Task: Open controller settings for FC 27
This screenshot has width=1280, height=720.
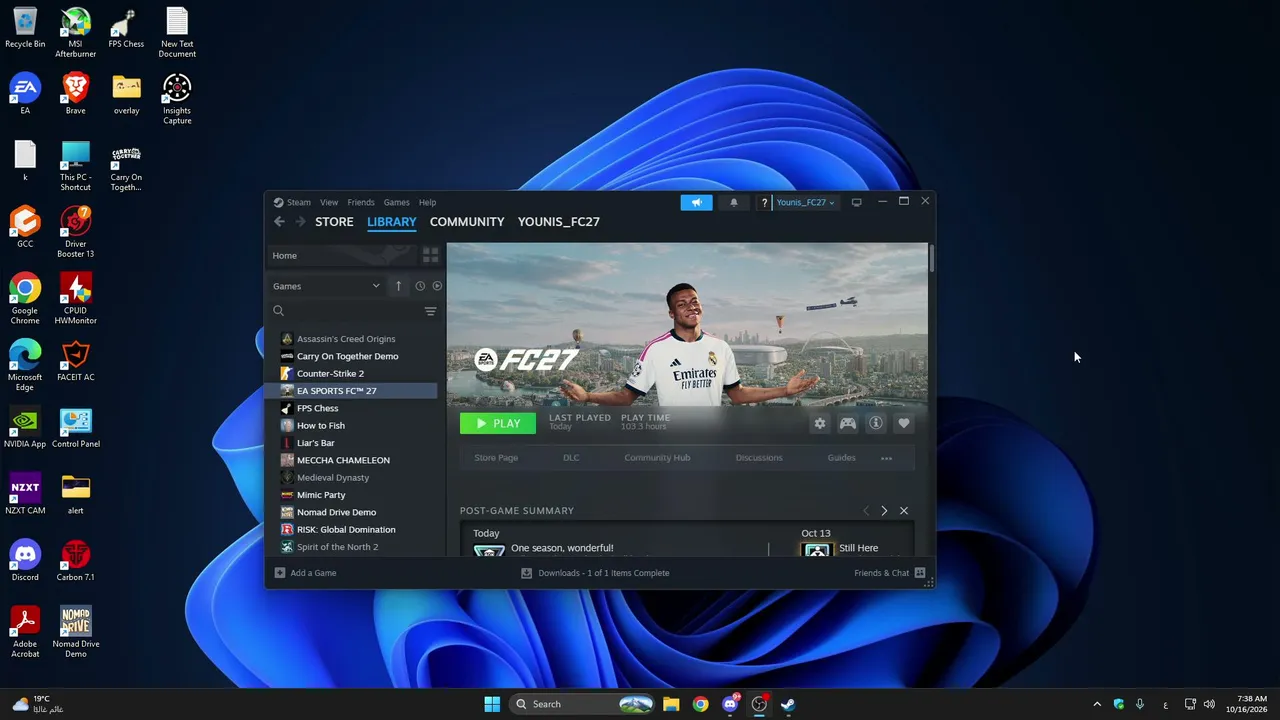Action: 848,423
